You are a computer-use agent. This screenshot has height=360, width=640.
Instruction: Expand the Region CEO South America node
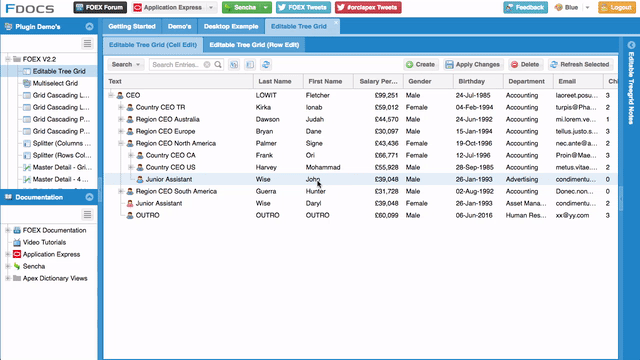click(x=121, y=191)
